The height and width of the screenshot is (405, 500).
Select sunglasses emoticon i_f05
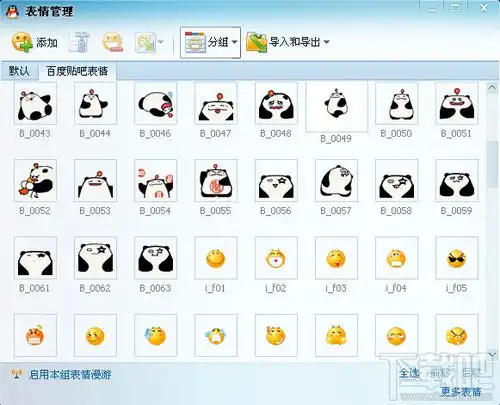point(457,258)
